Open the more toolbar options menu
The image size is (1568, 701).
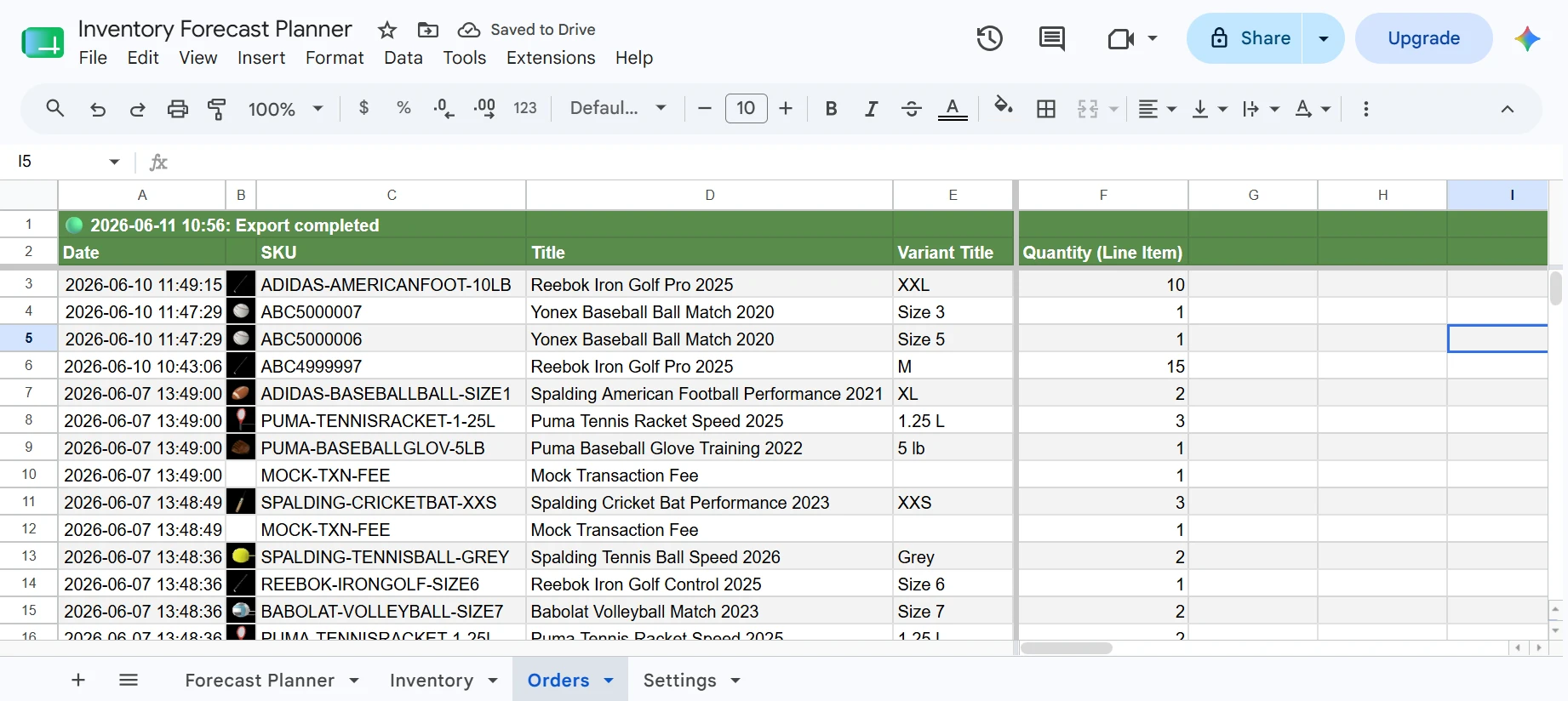[x=1366, y=109]
